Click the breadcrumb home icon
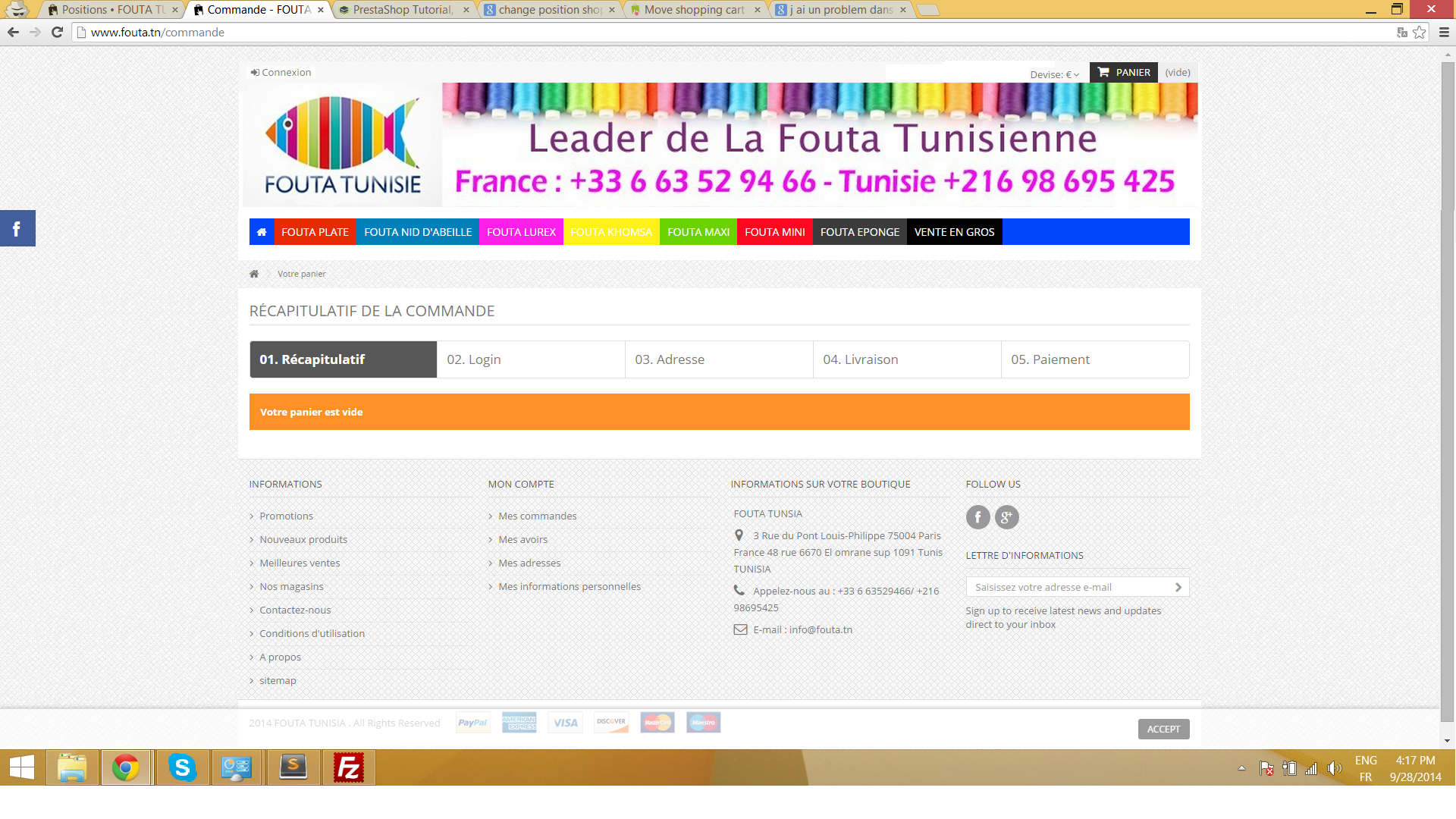 tap(254, 274)
